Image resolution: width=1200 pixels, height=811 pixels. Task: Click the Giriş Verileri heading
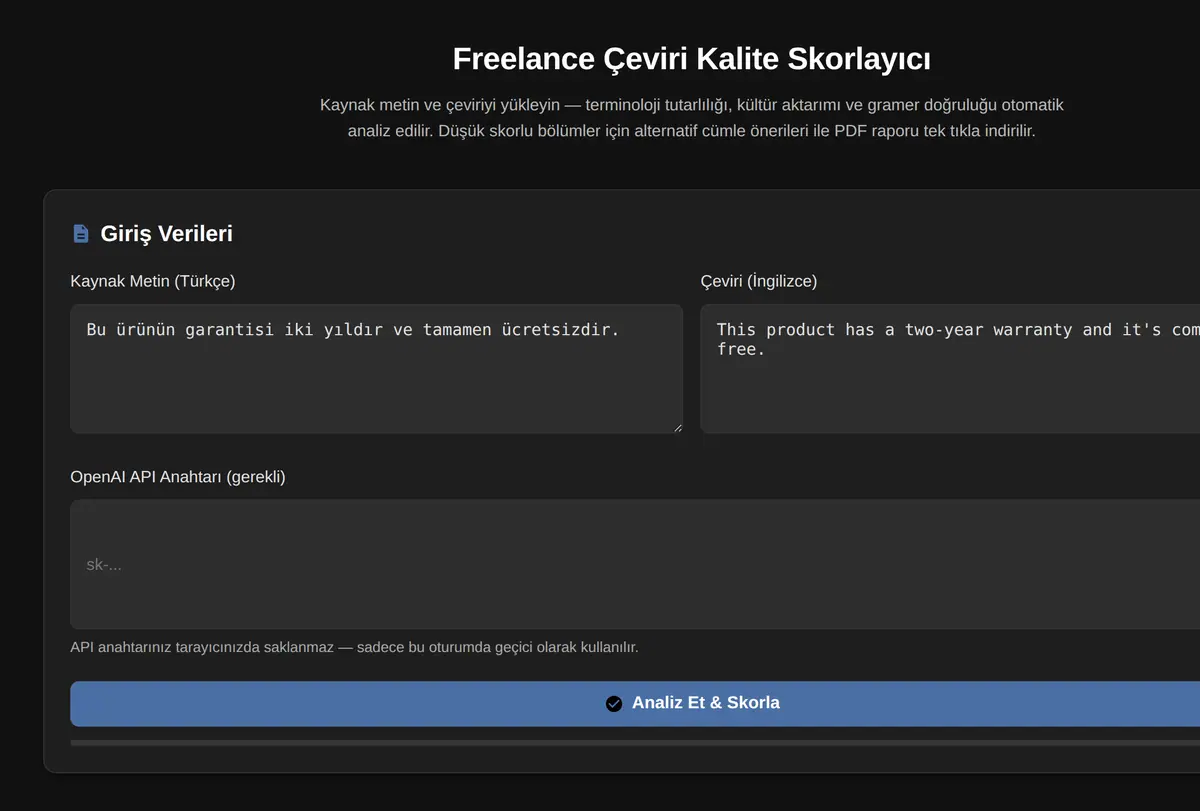click(166, 234)
